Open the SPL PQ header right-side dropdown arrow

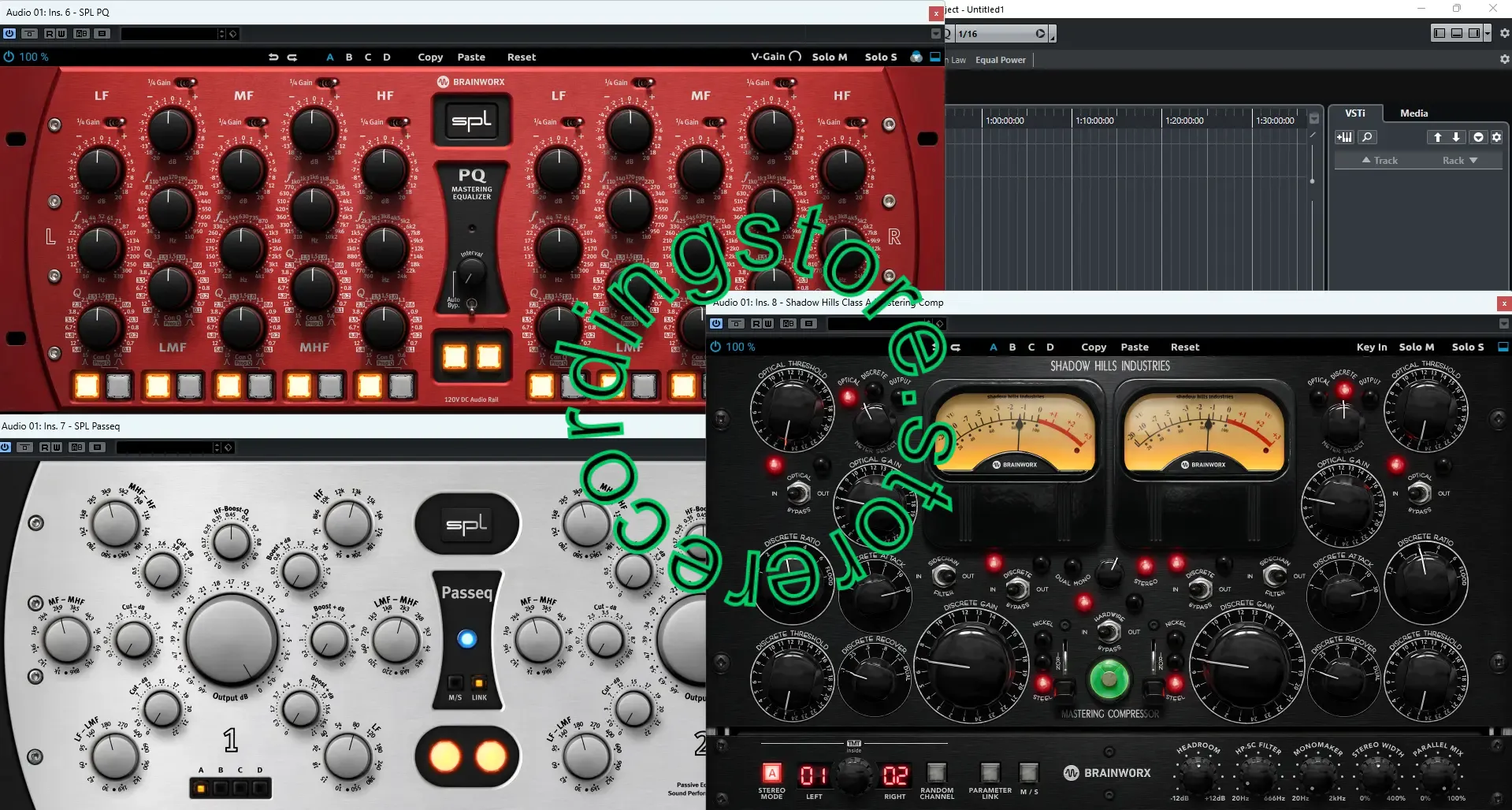935,34
